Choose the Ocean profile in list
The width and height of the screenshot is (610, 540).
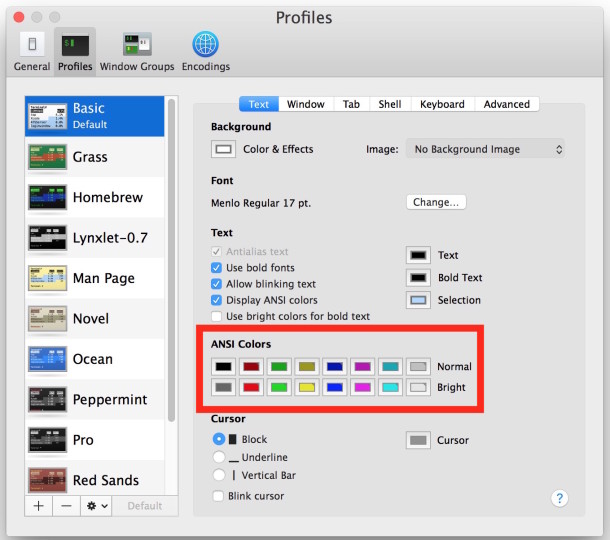[47, 359]
